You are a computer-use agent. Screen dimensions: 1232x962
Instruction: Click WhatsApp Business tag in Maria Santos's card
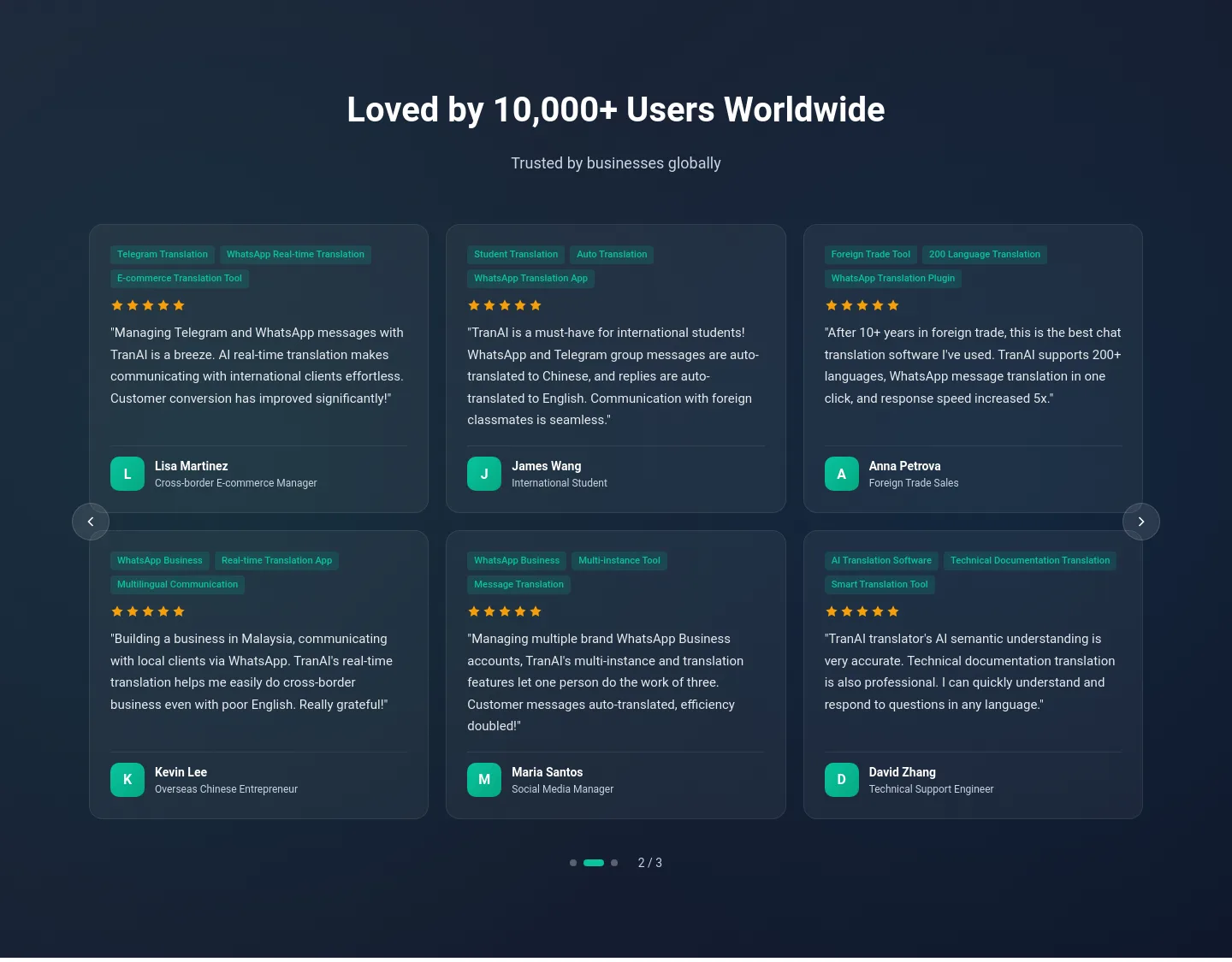[x=517, y=561]
